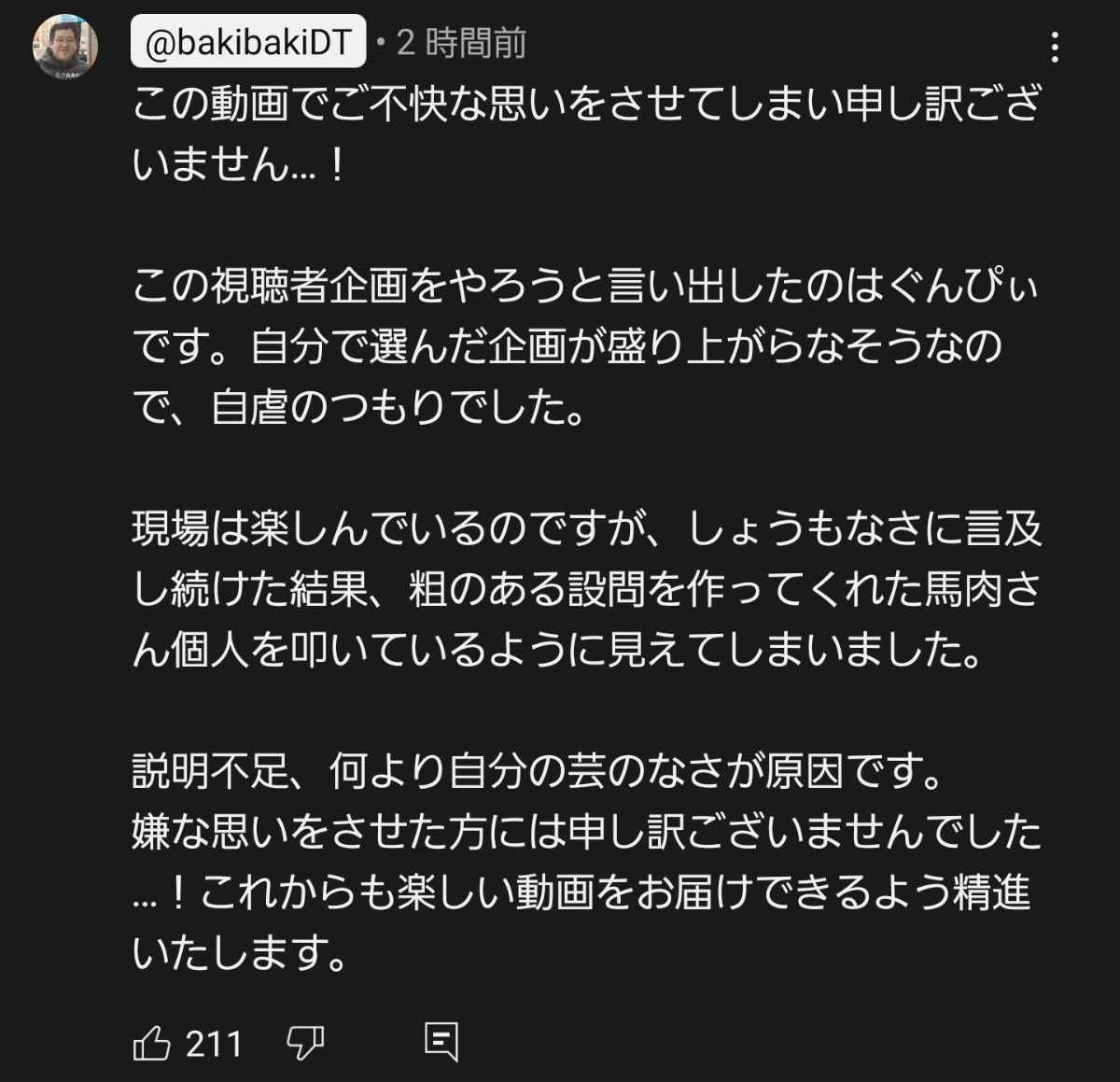Click the line starting "説明不足、何より"
Screen dimensions: 1120x1082
click(536, 771)
